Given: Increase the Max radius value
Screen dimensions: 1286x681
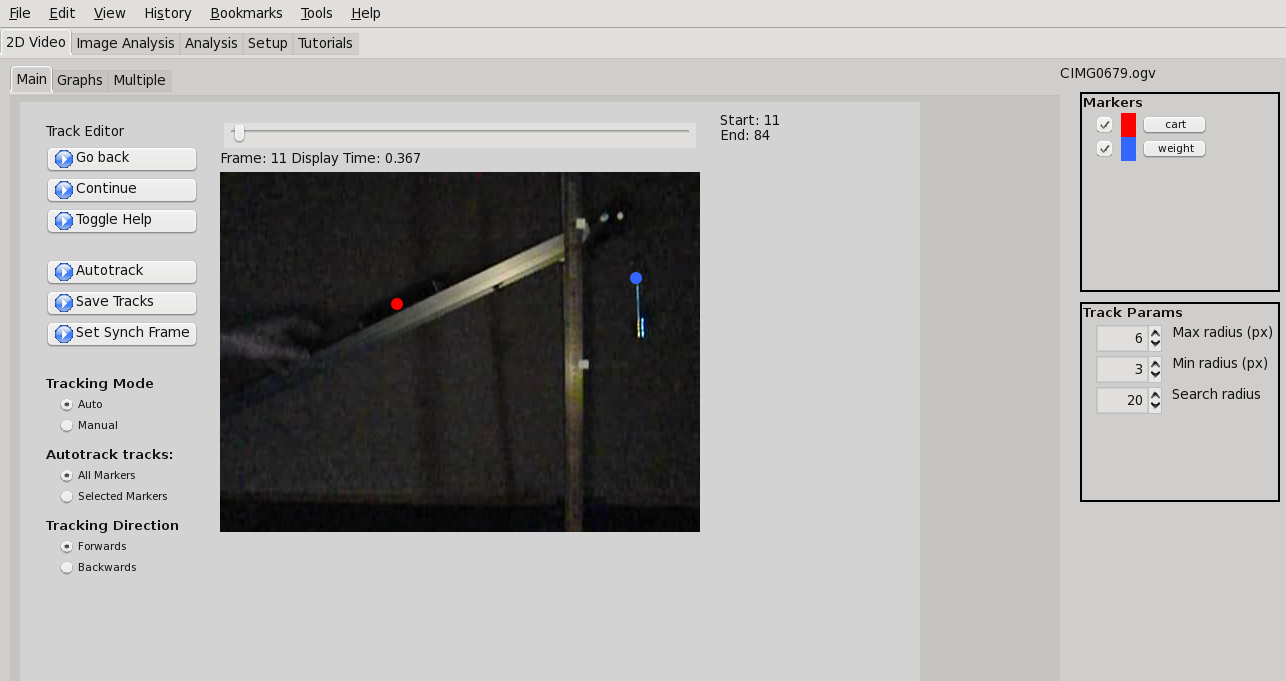Looking at the screenshot, I should coord(1156,333).
